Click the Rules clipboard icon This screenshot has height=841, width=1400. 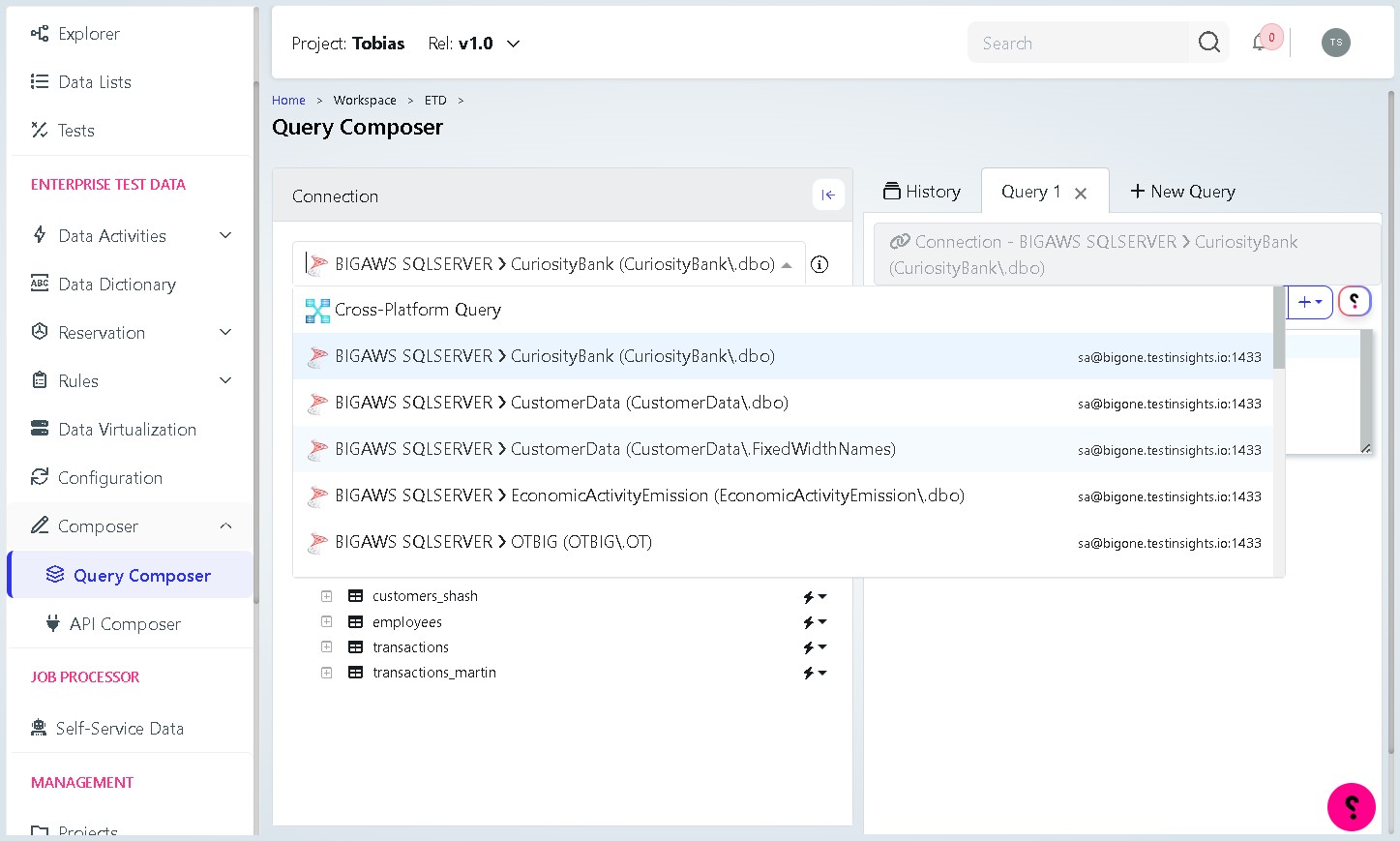[x=40, y=380]
